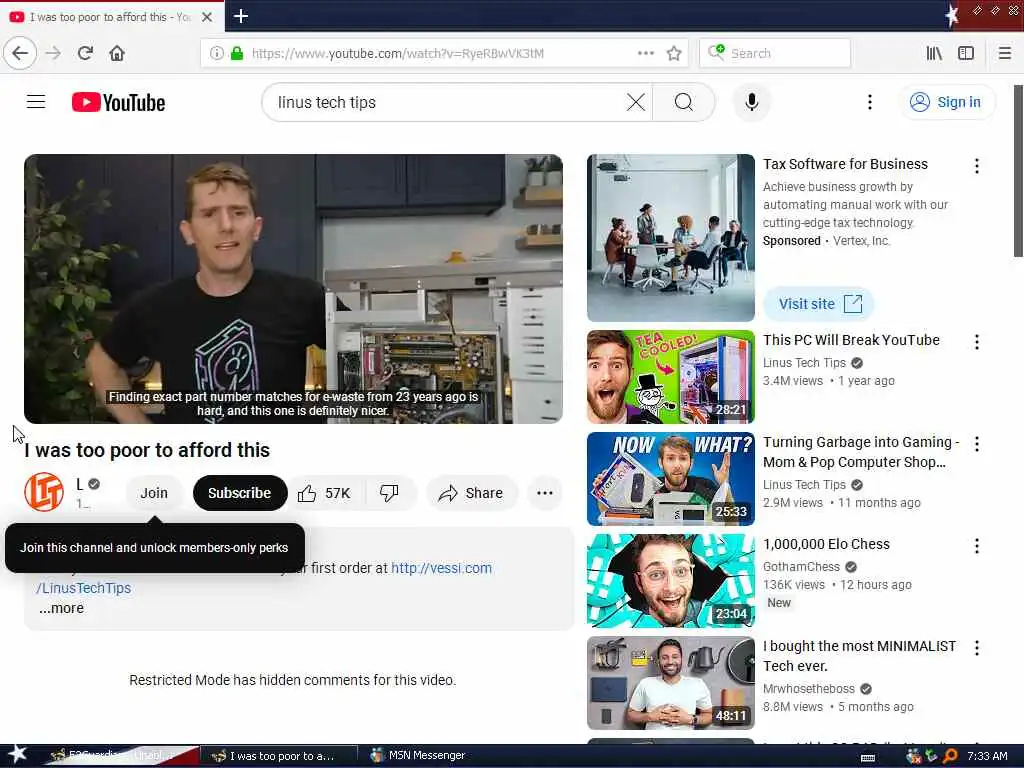Open the YouTube guide hamburger menu
This screenshot has width=1024, height=768.
pos(36,102)
